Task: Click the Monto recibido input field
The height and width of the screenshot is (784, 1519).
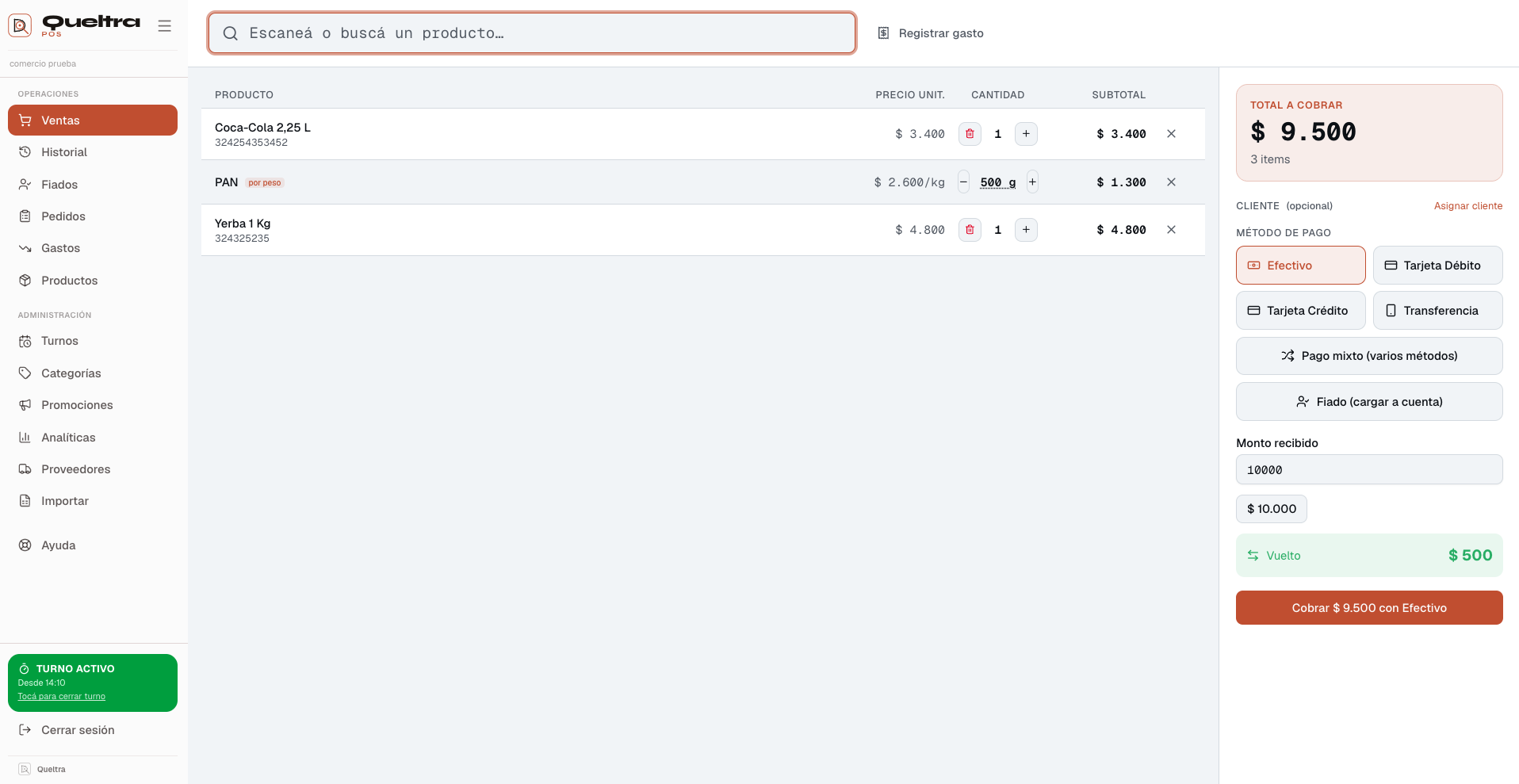Action: (1369, 470)
